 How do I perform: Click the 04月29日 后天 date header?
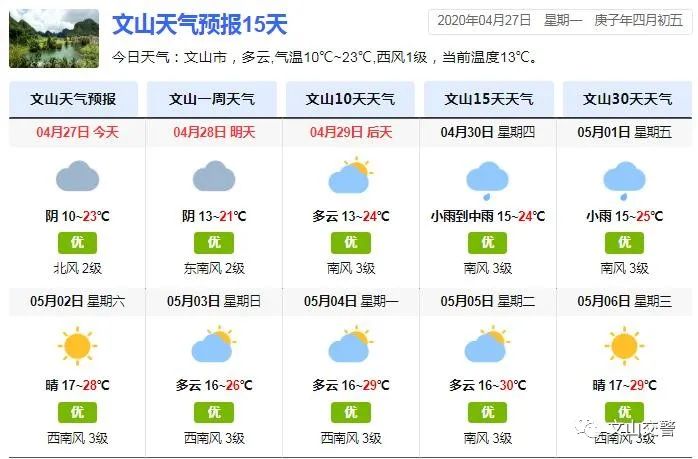351,132
